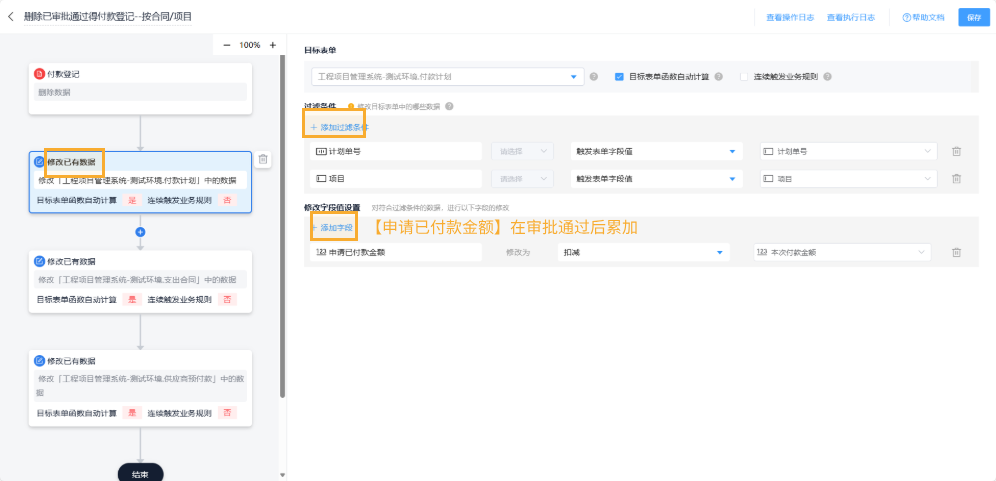Viewport: 996px width, 481px height.
Task: Open the 本次付款金额 value dropdown
Action: [842, 252]
